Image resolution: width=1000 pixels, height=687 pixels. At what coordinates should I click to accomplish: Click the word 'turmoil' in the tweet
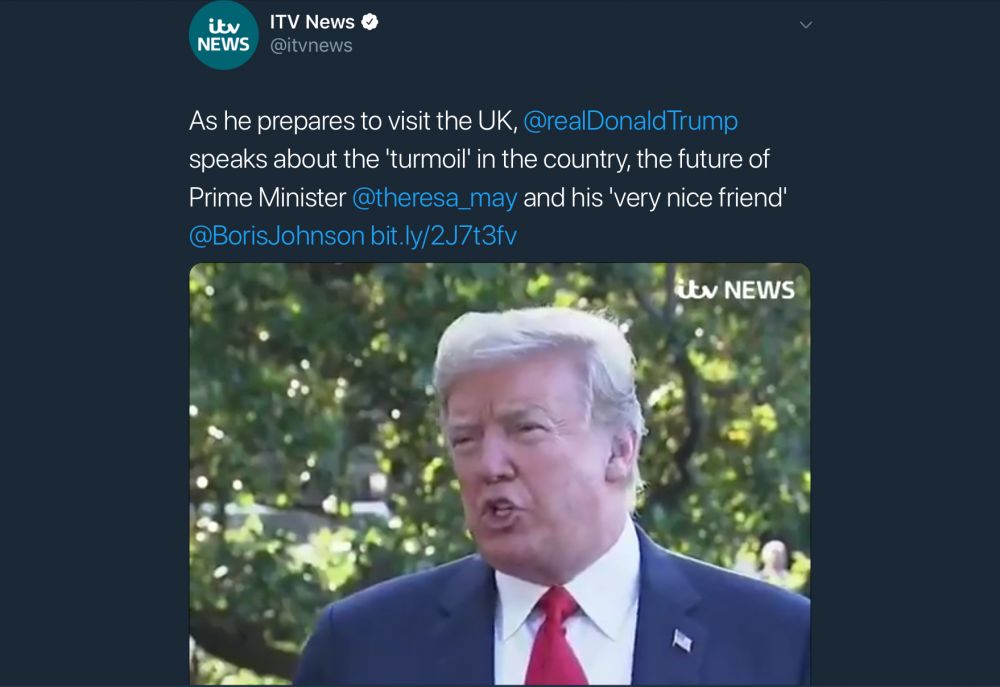tap(428, 159)
